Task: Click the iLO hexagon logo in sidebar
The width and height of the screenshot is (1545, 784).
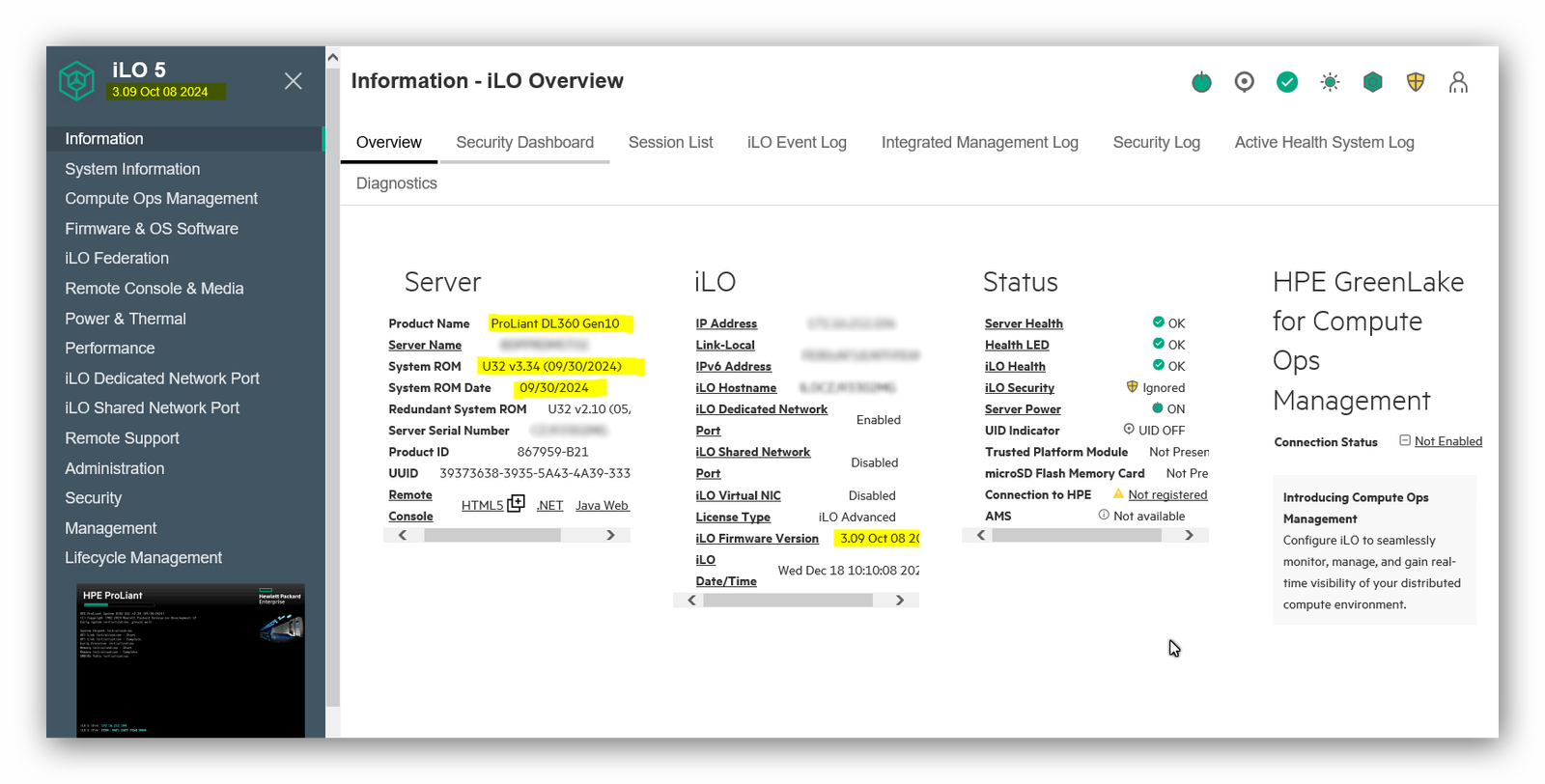Action: (x=76, y=81)
